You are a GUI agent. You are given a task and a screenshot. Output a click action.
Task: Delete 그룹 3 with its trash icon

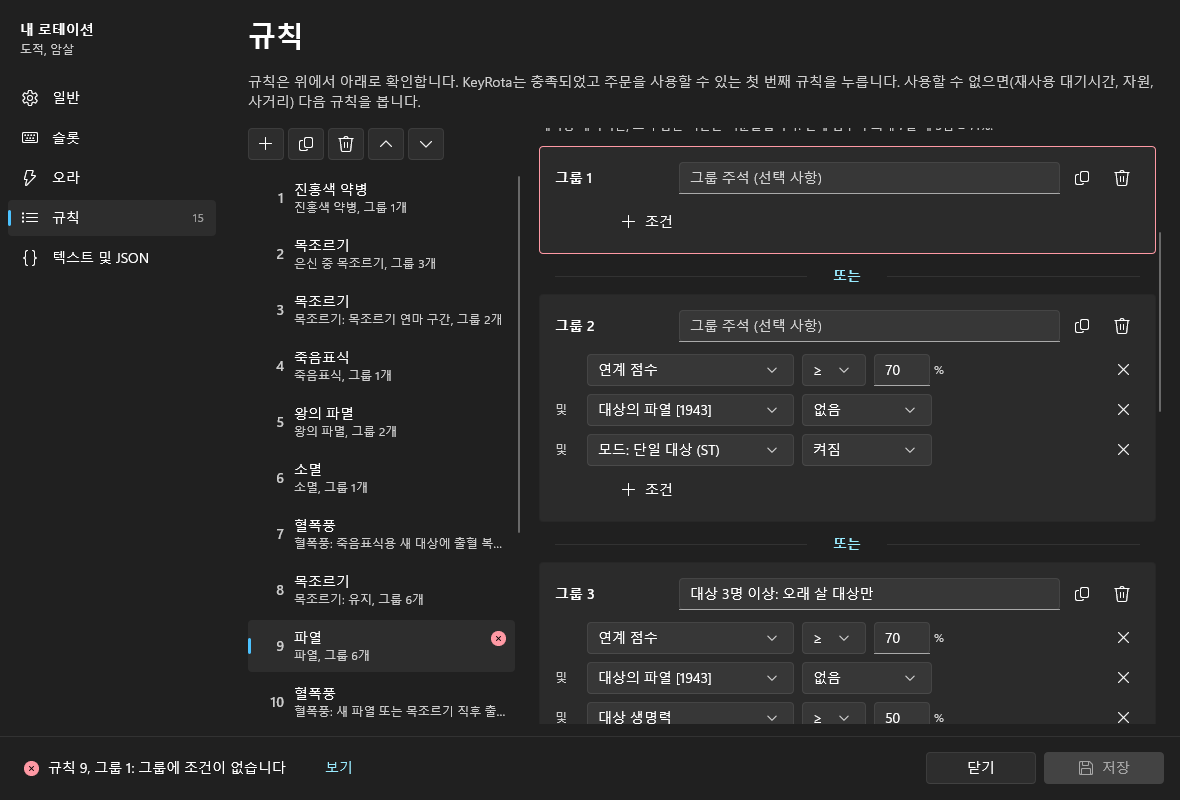[x=1121, y=594]
